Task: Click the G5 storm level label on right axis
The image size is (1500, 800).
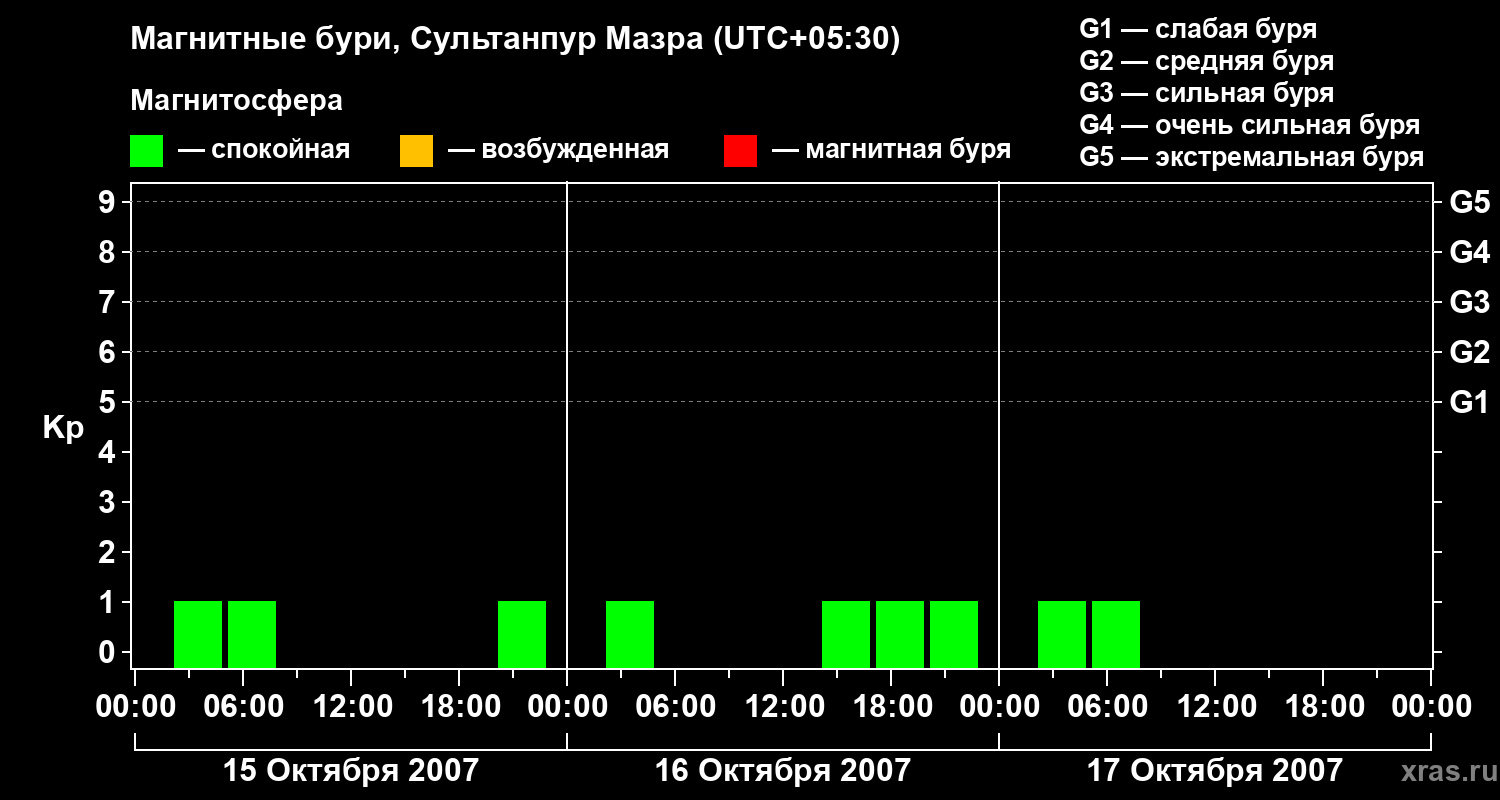Action: [x=1469, y=203]
